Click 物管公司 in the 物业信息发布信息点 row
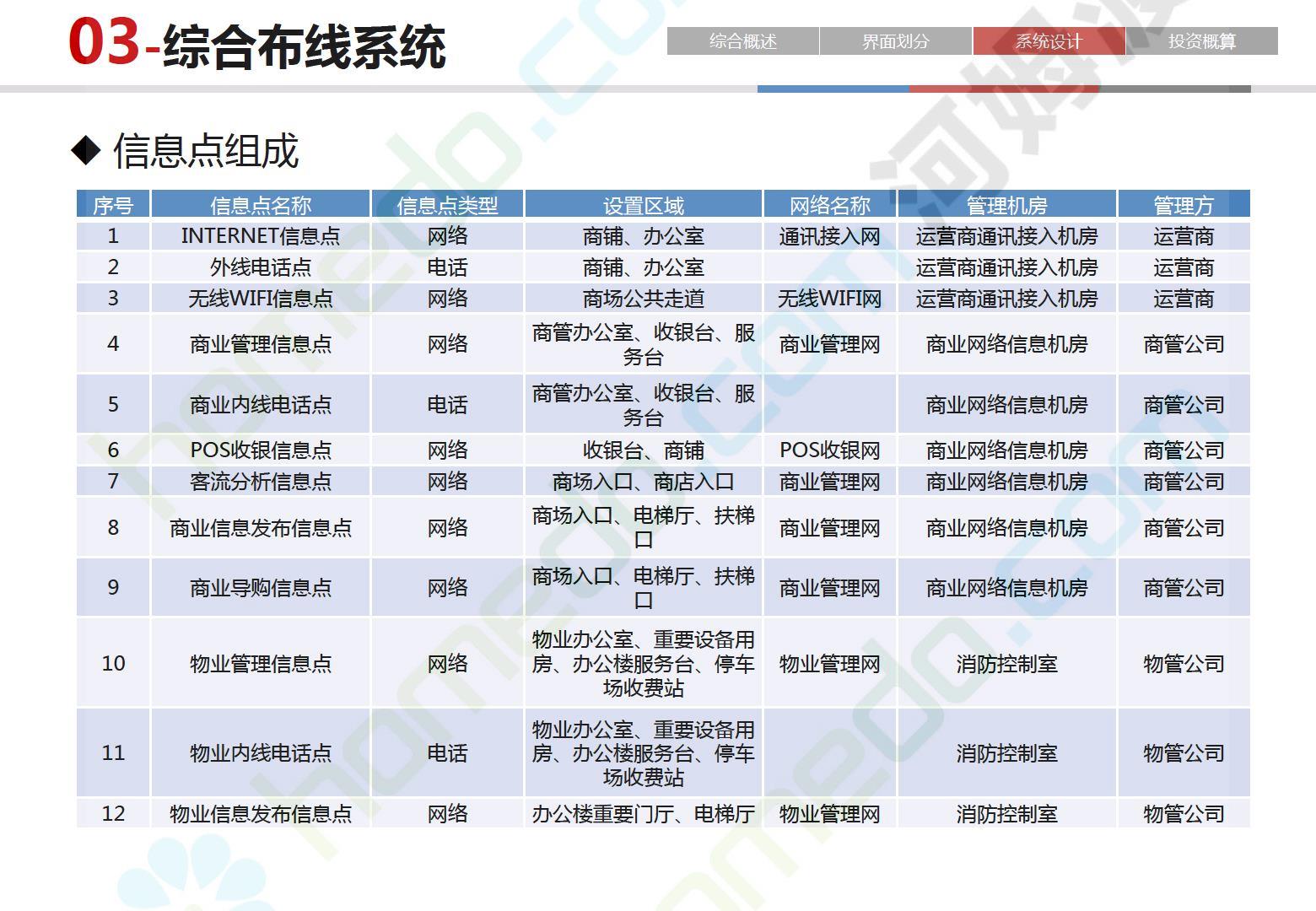Viewport: 1316px width, 911px height. pos(1184,814)
